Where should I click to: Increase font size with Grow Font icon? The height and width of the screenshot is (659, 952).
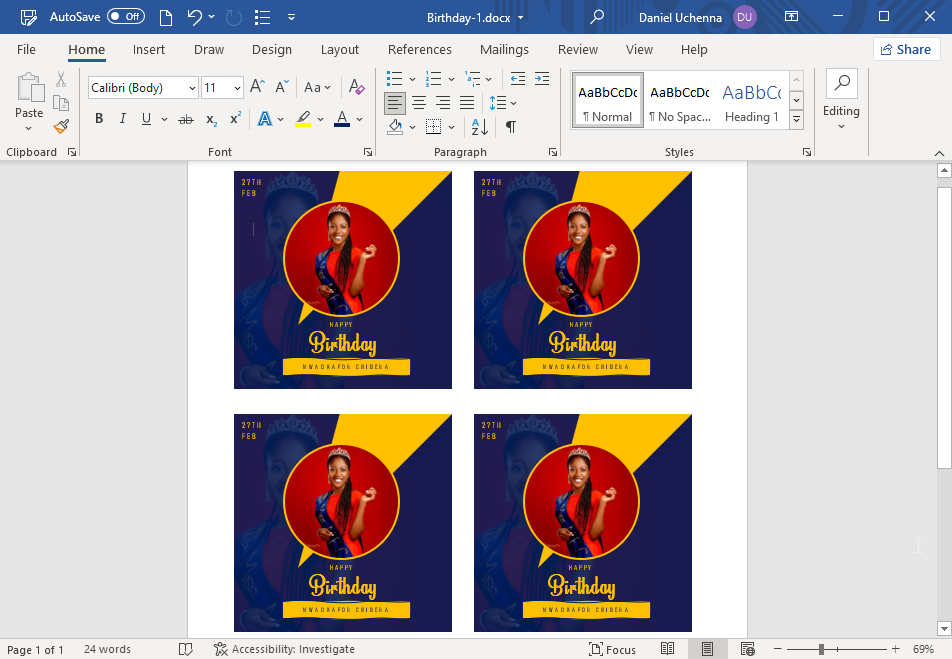(x=257, y=88)
